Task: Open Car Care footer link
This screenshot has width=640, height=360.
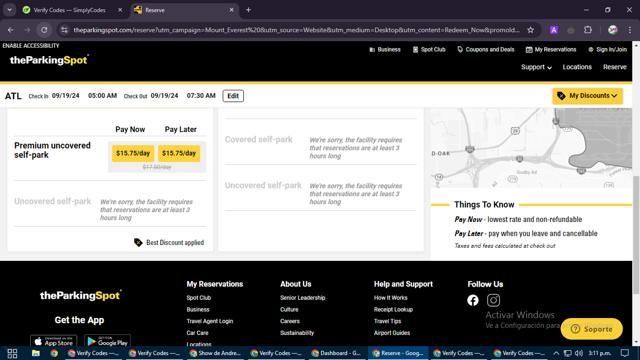Action: tap(197, 333)
